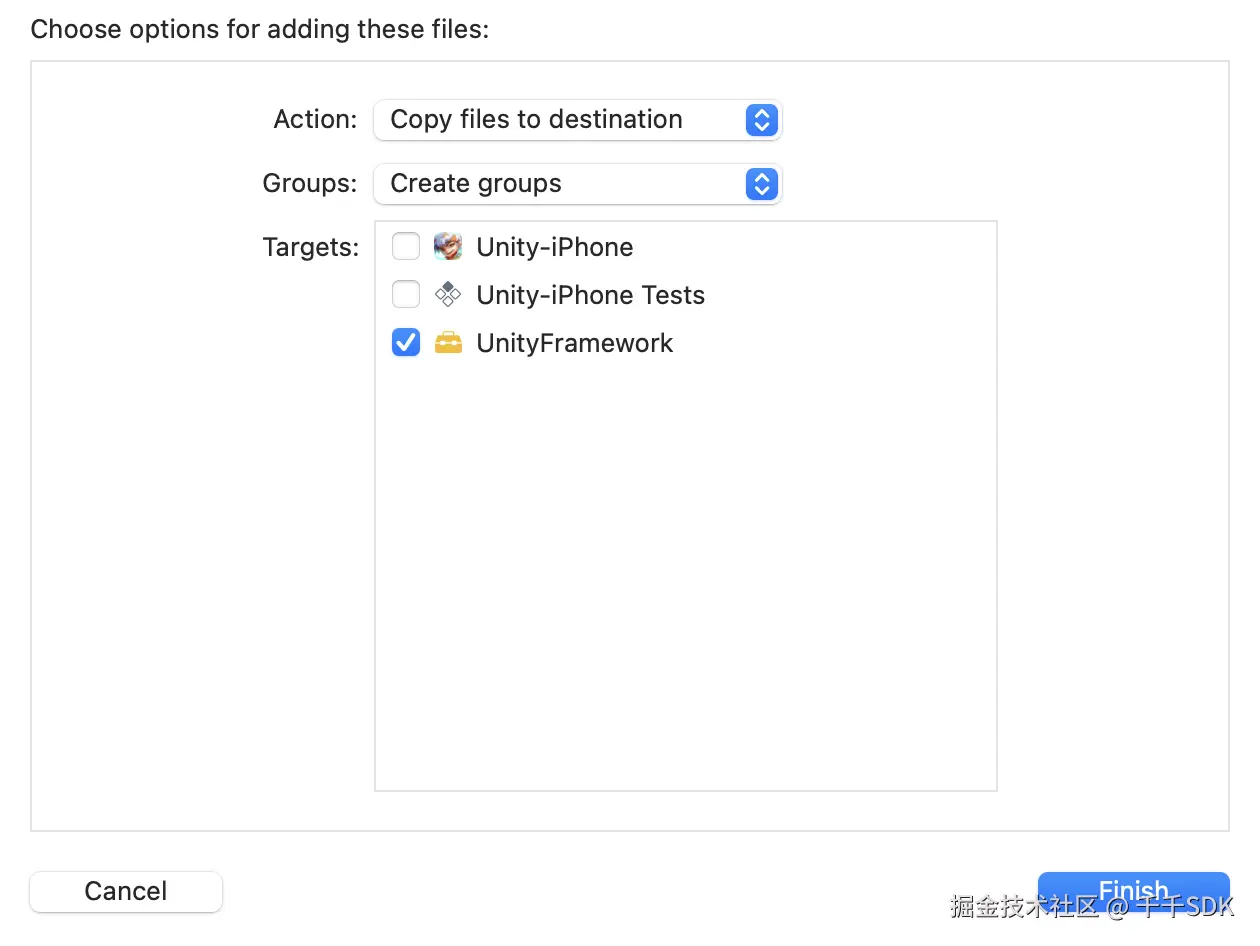Select the Unity-iPhone target row name
The height and width of the screenshot is (946, 1260).
555,247
